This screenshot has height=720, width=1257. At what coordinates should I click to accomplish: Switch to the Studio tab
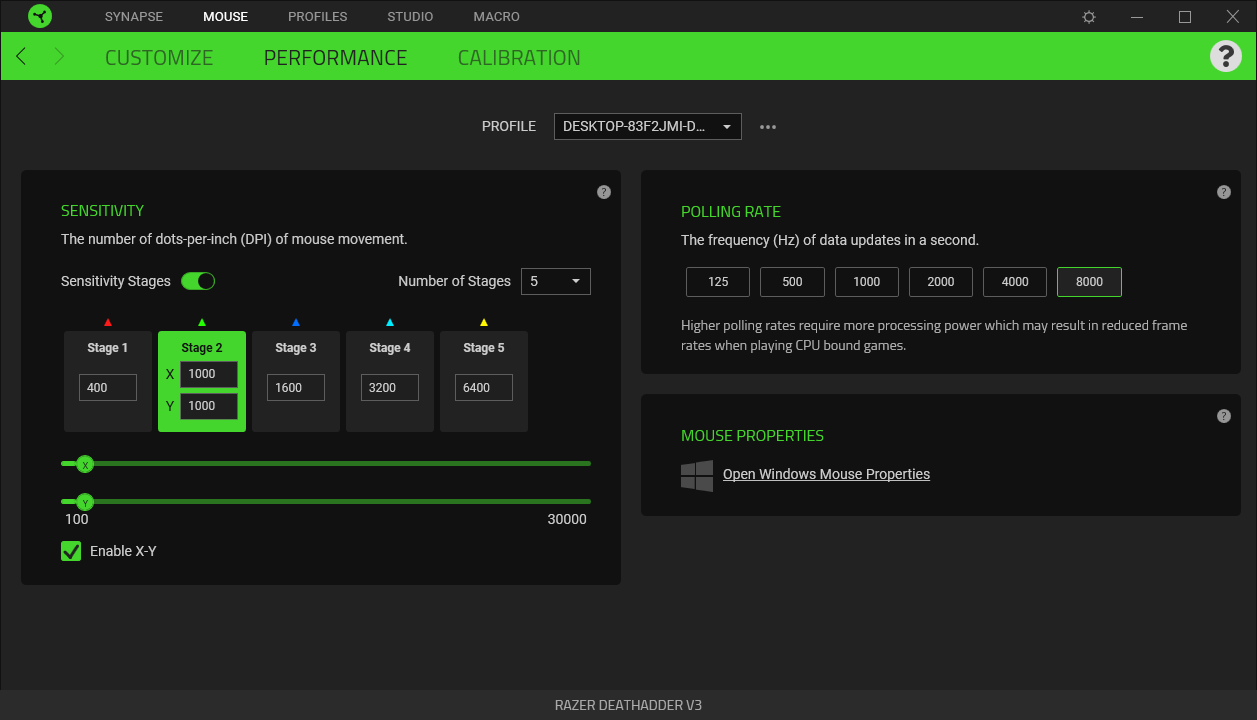point(410,17)
